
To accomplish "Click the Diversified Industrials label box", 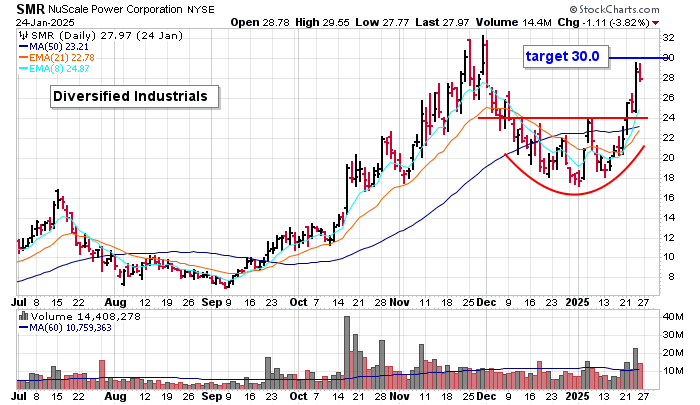I will [134, 96].
